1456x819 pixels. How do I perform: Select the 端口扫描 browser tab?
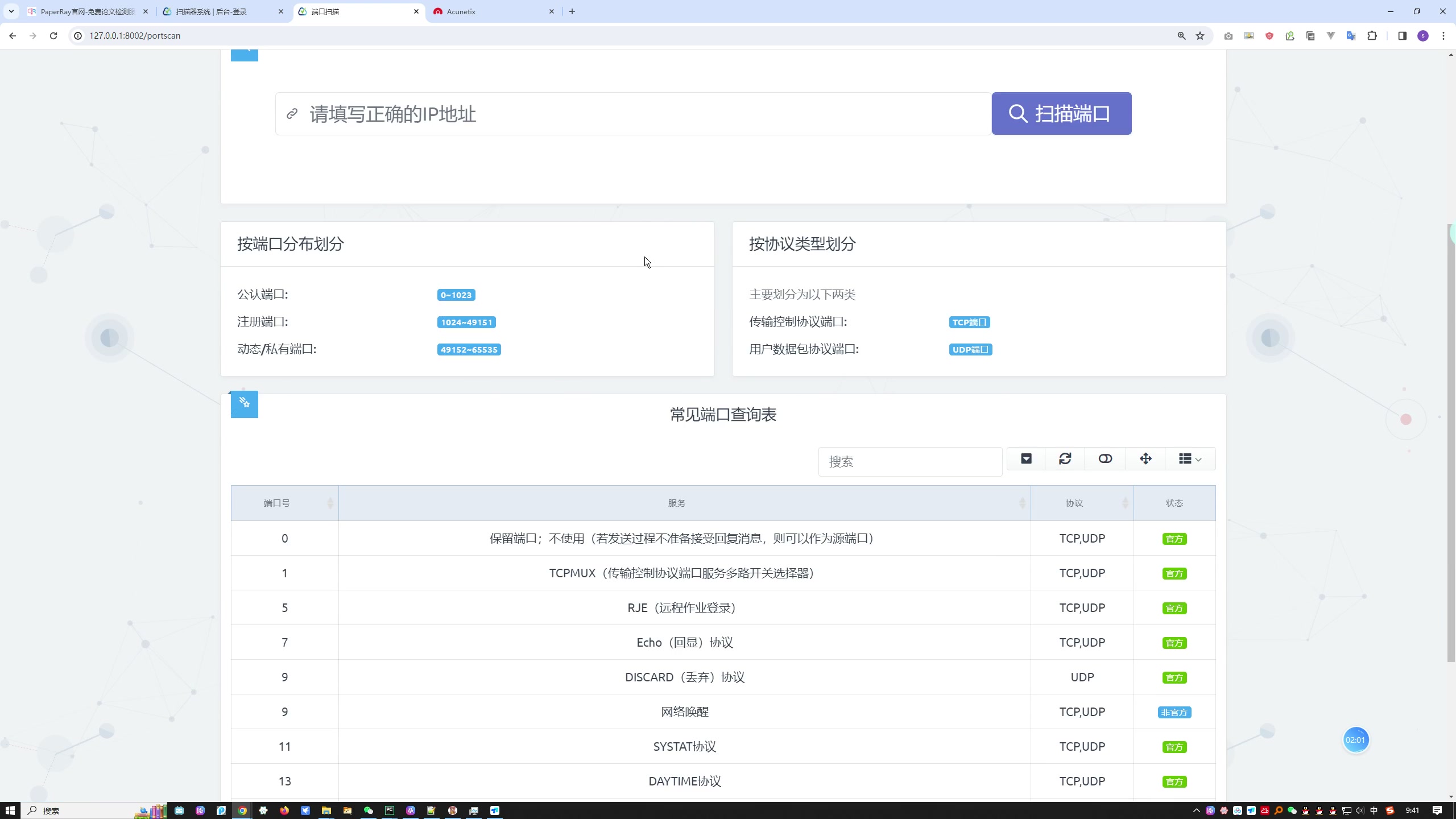tap(358, 11)
